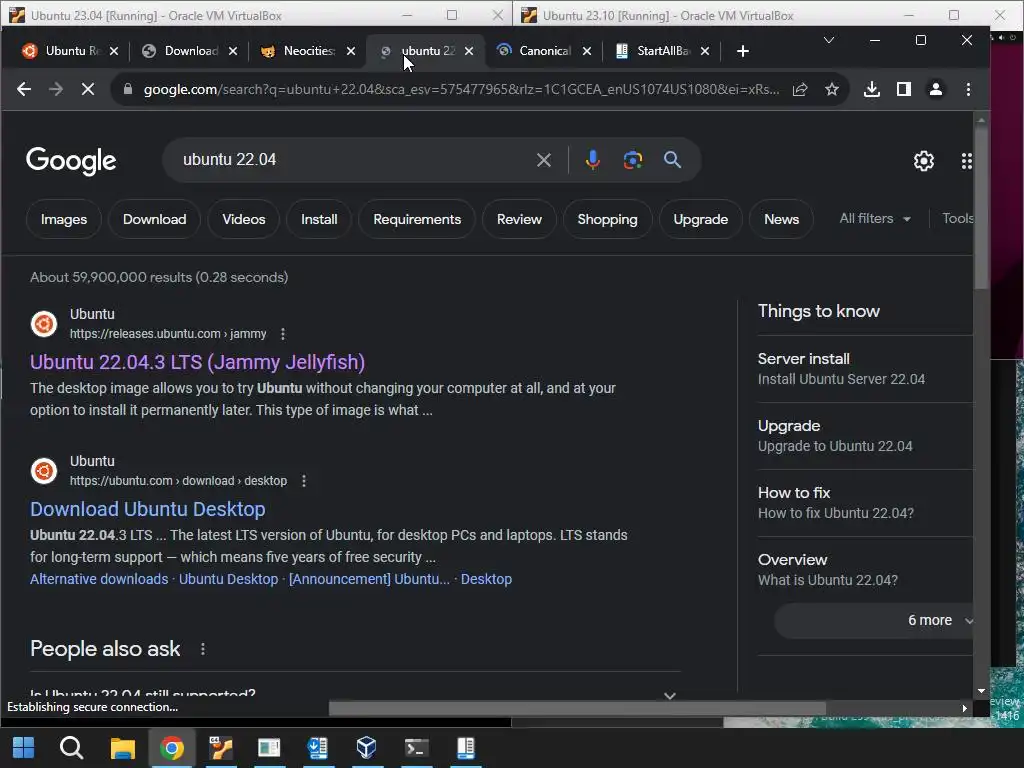This screenshot has width=1024, height=768.
Task: Expand 6 more Things to know
Action: pos(874,620)
